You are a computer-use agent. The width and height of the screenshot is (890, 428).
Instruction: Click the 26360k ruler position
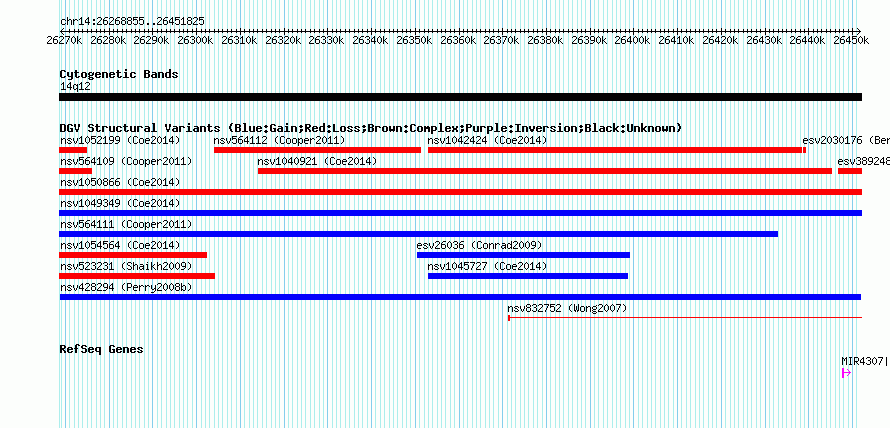(457, 40)
